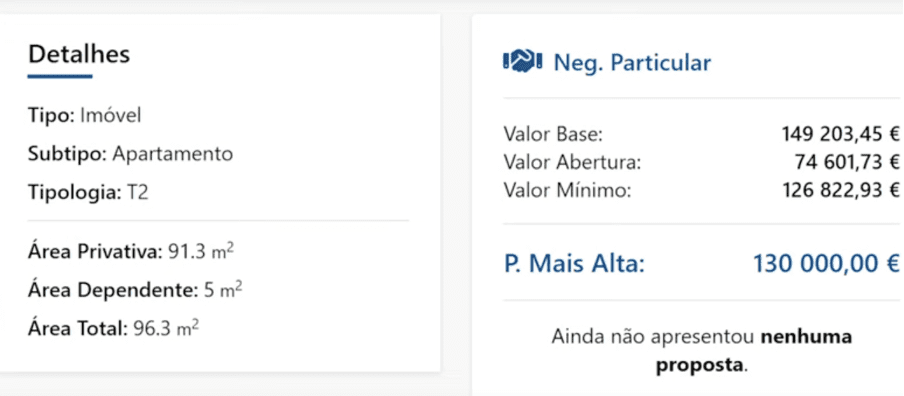Viewport: 904px width, 396px height.
Task: Click the Área Dependente 5 m² line
Action: (135, 290)
